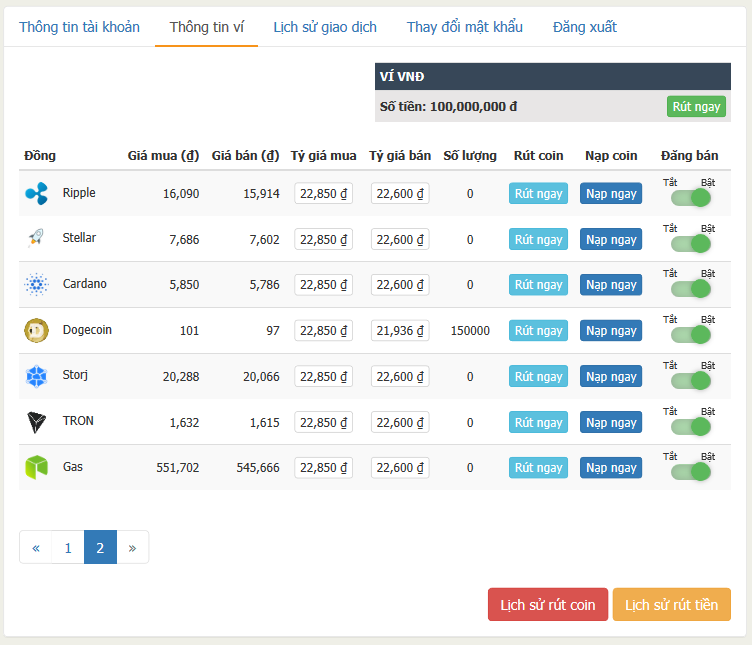The width and height of the screenshot is (752, 645).
Task: Edit Cardano Tỷ giá bán field
Action: click(x=400, y=284)
